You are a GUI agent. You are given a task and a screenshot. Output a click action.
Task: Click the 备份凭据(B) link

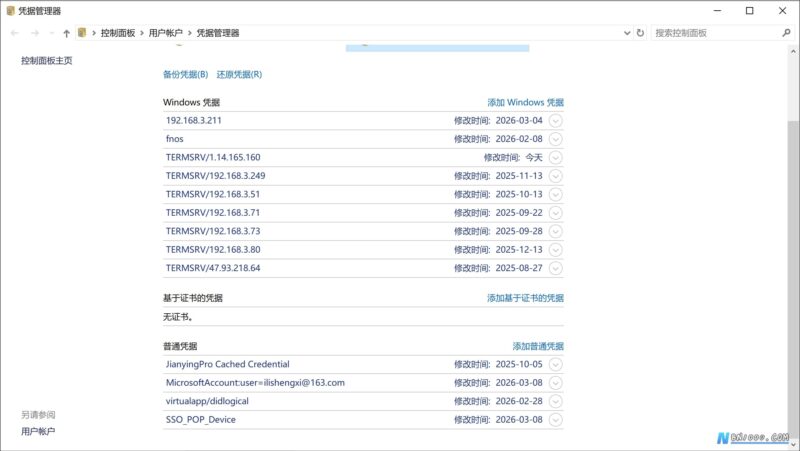(x=186, y=74)
